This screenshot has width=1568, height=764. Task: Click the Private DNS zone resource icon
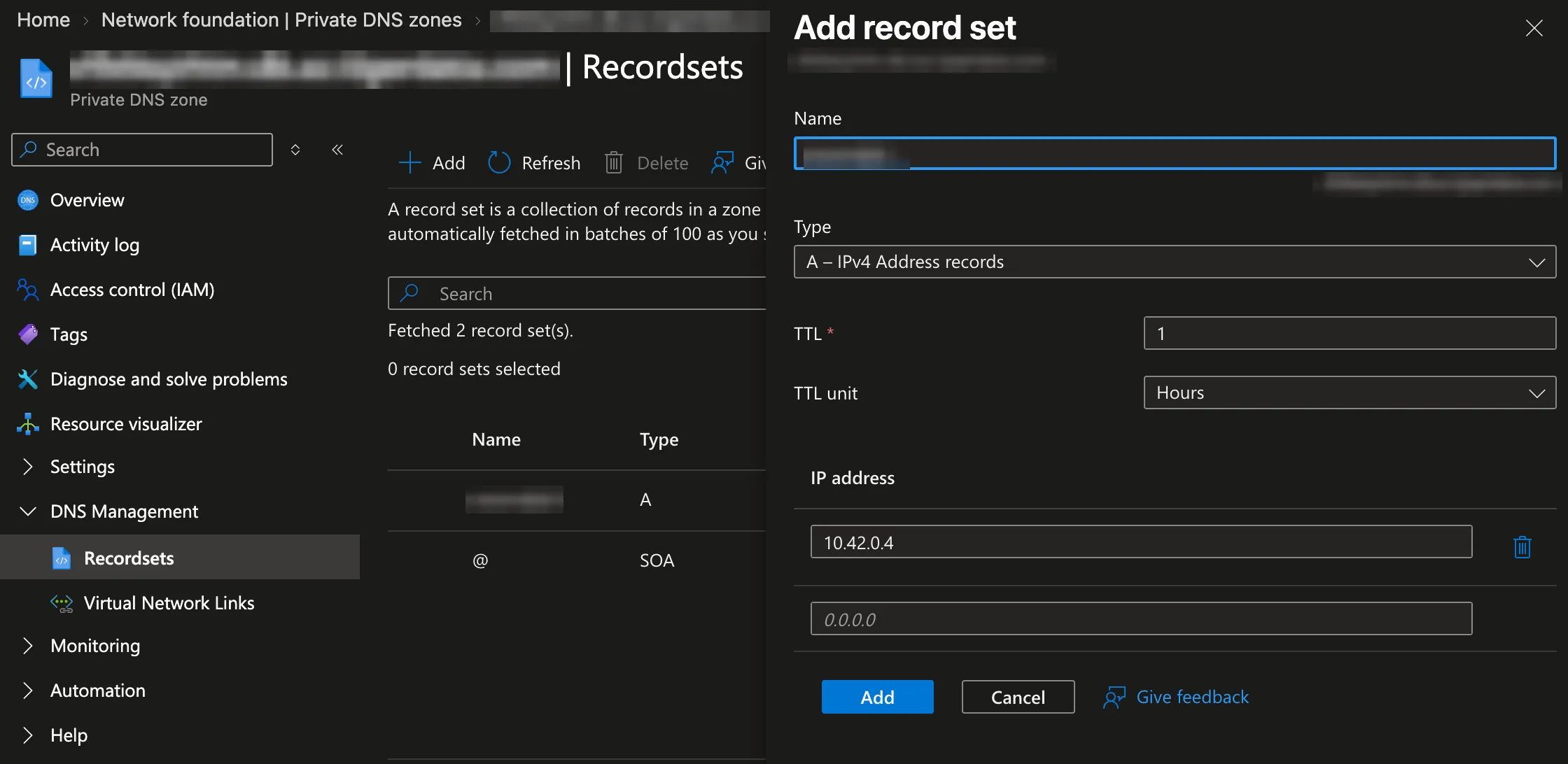point(36,78)
